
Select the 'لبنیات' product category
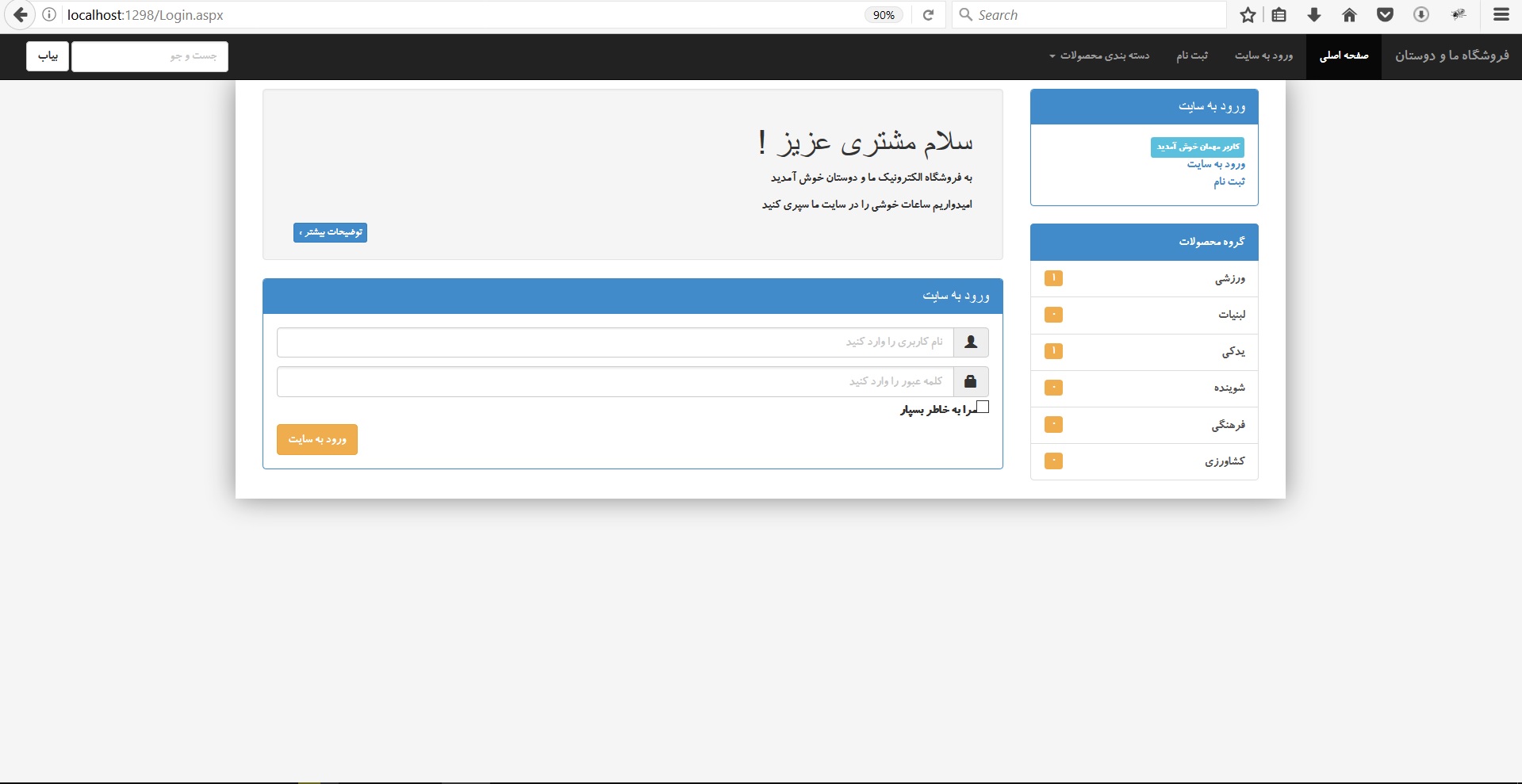point(1144,316)
